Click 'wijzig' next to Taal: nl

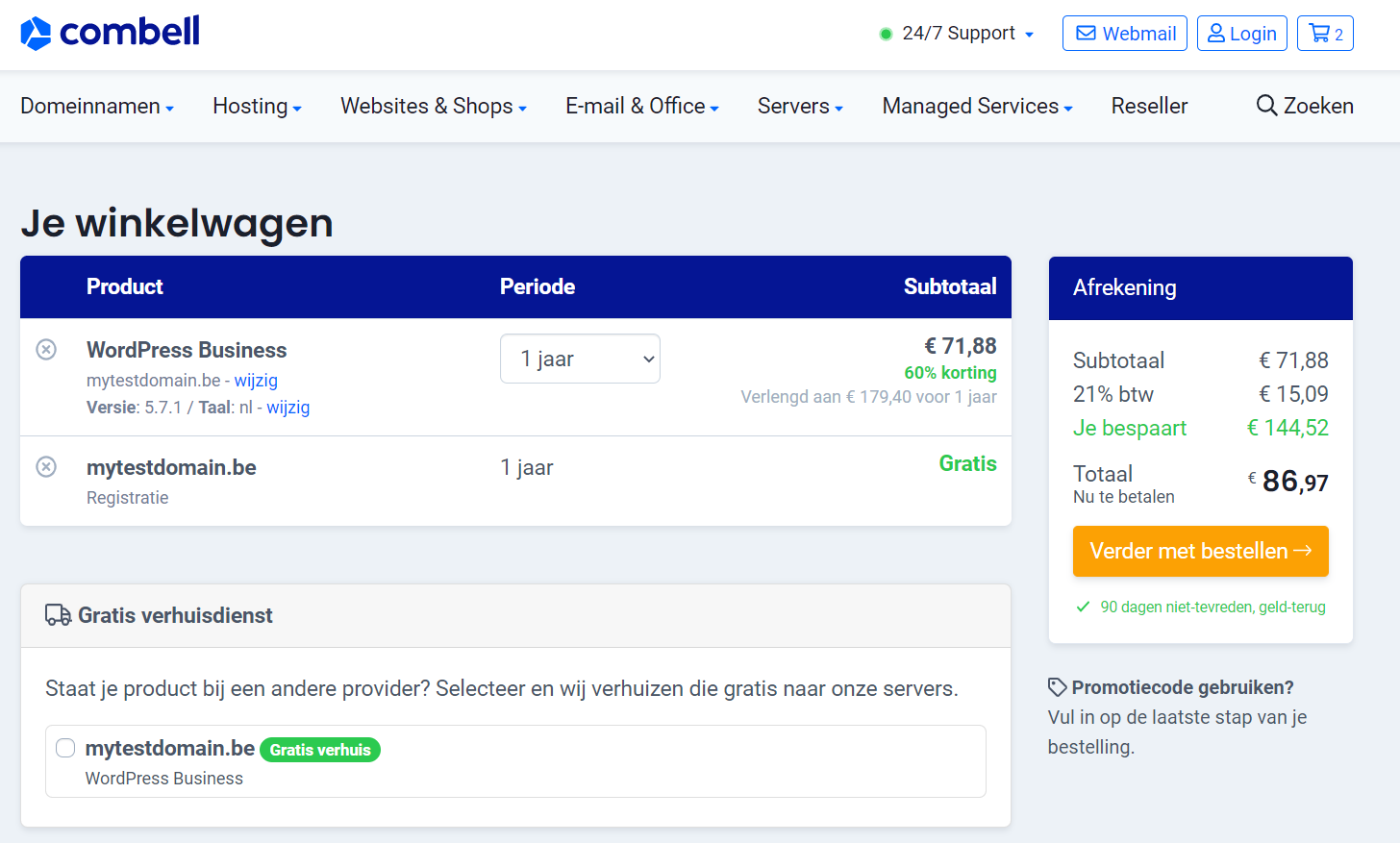pos(288,408)
